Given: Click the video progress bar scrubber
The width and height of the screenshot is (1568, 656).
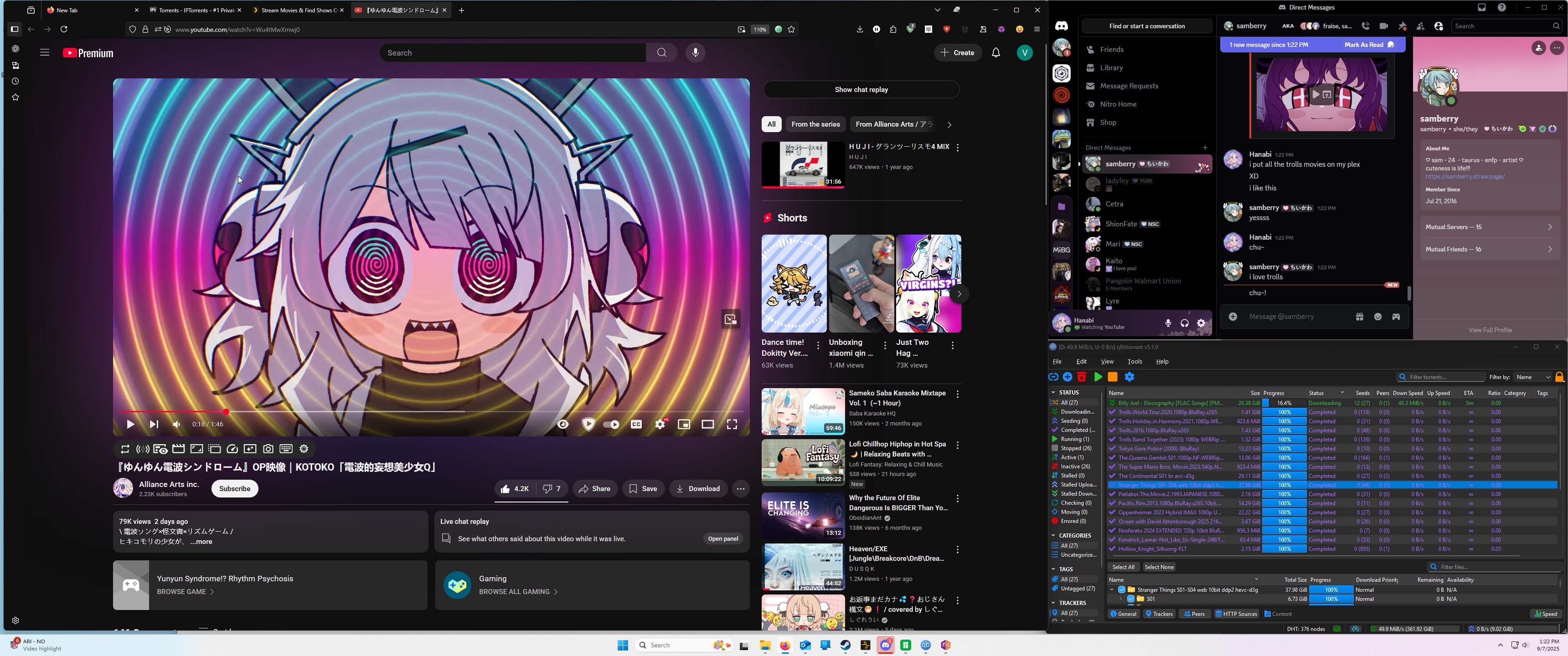Looking at the screenshot, I should [x=226, y=412].
